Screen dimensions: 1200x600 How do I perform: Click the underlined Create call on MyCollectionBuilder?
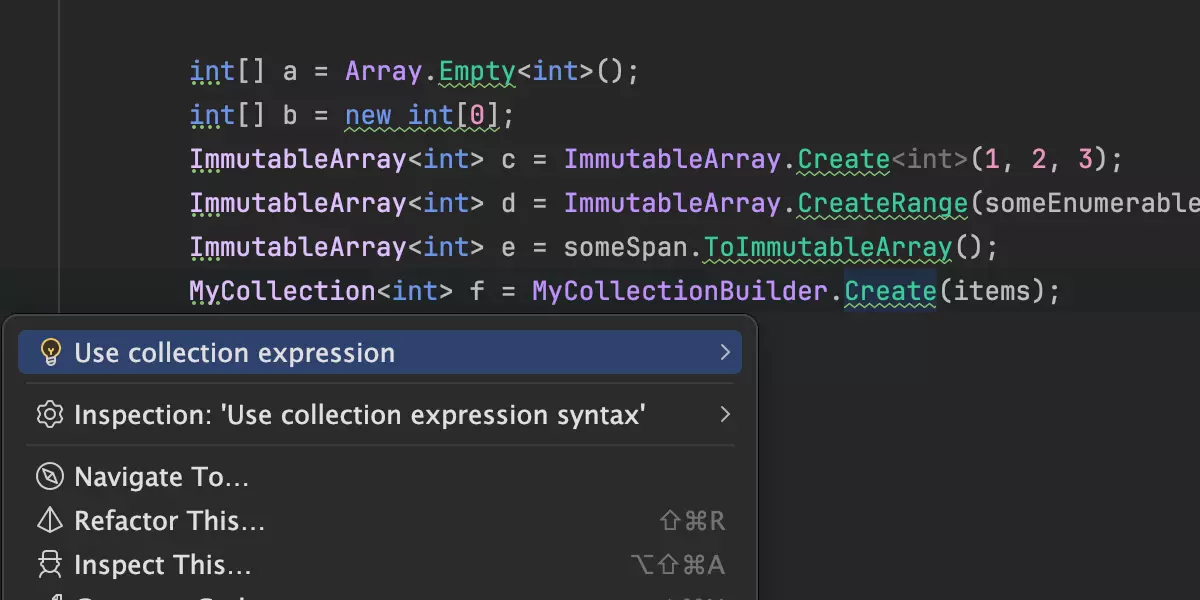click(889, 291)
